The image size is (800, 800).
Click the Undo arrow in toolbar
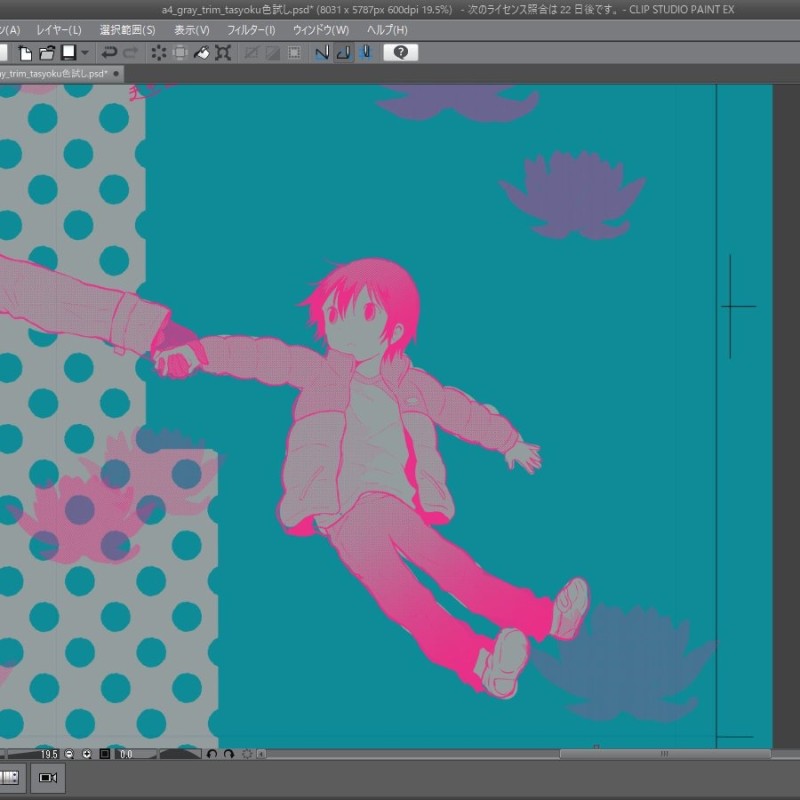[x=109, y=52]
